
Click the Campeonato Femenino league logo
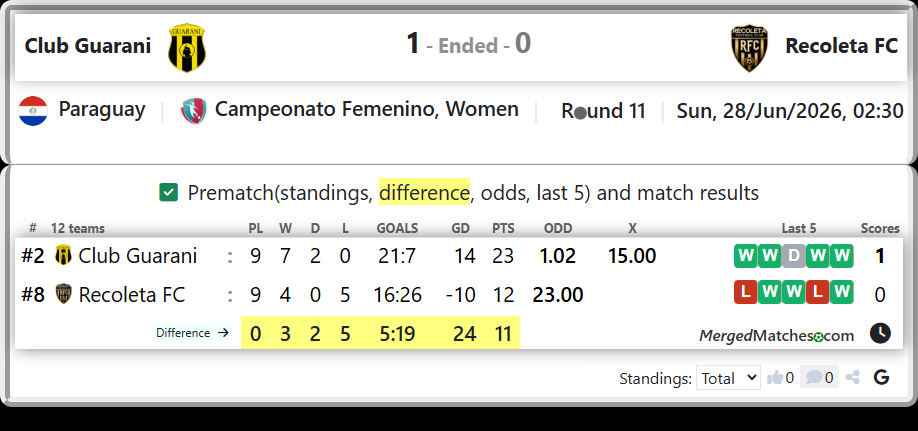(x=194, y=111)
